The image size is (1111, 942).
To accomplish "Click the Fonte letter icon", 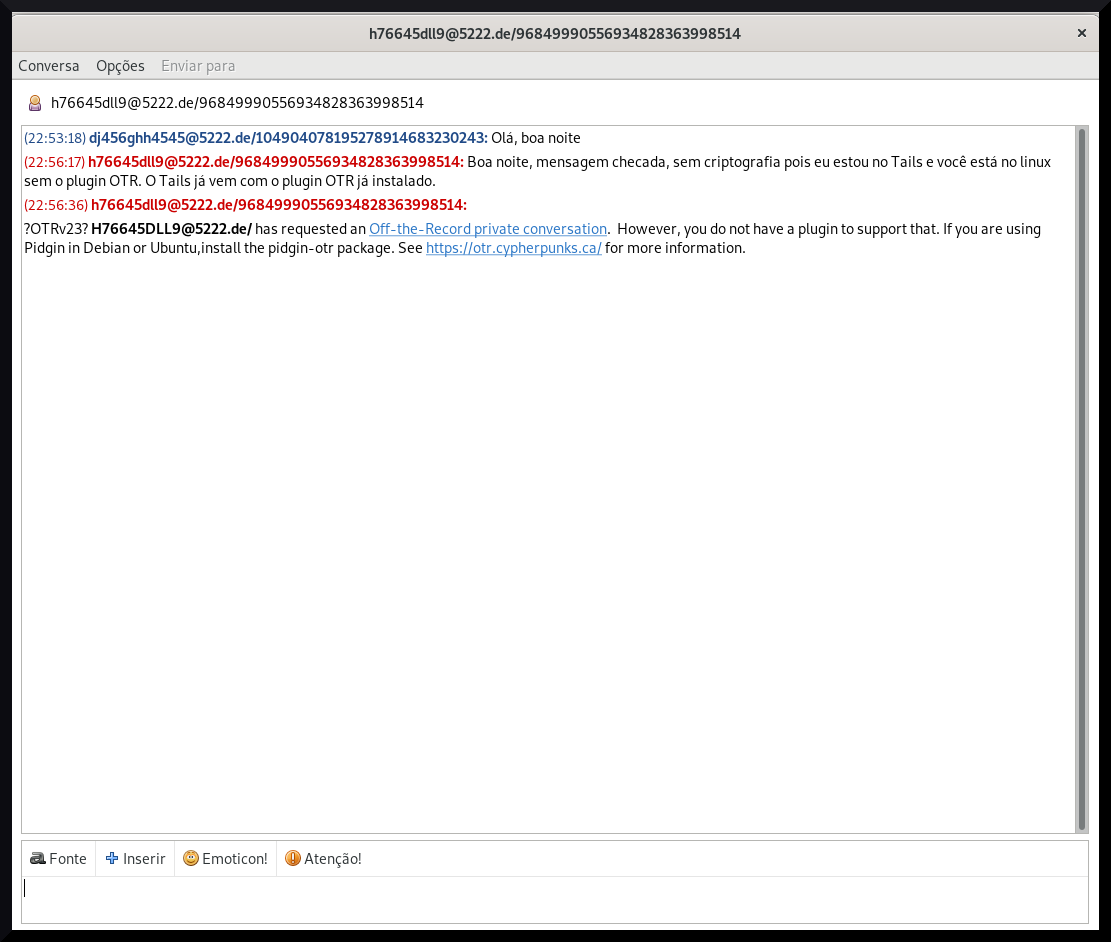I will (38, 858).
